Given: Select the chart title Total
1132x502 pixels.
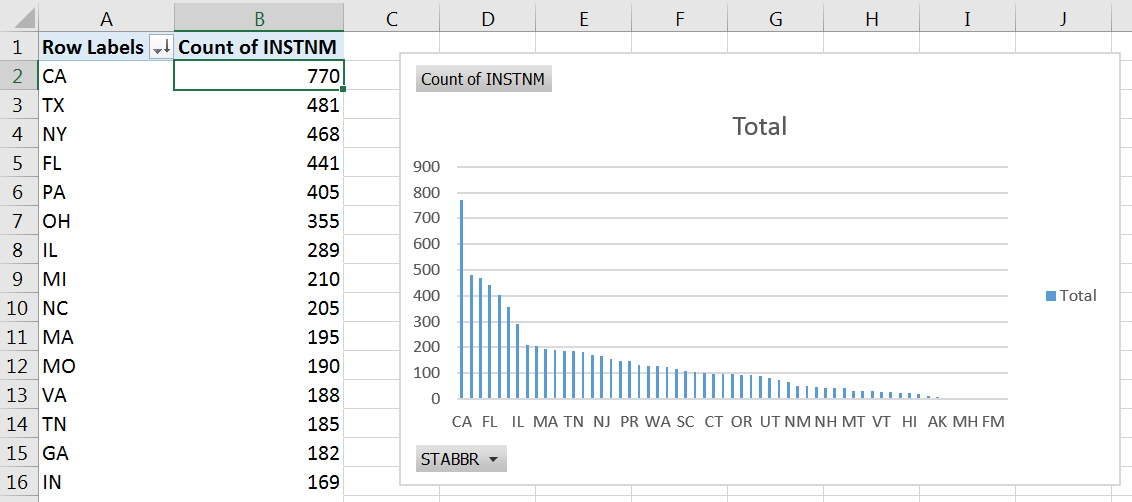Looking at the screenshot, I should pyautogui.click(x=759, y=126).
